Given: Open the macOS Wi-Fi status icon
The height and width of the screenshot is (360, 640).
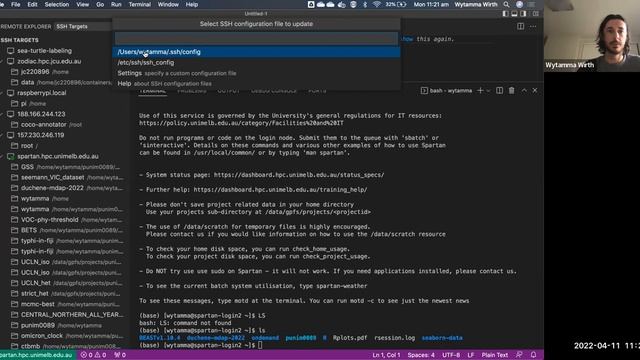Looking at the screenshot, I should click(x=377, y=4).
